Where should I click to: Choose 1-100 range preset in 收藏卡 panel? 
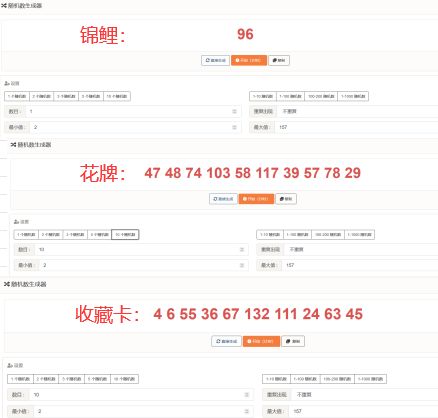[x=305, y=379]
